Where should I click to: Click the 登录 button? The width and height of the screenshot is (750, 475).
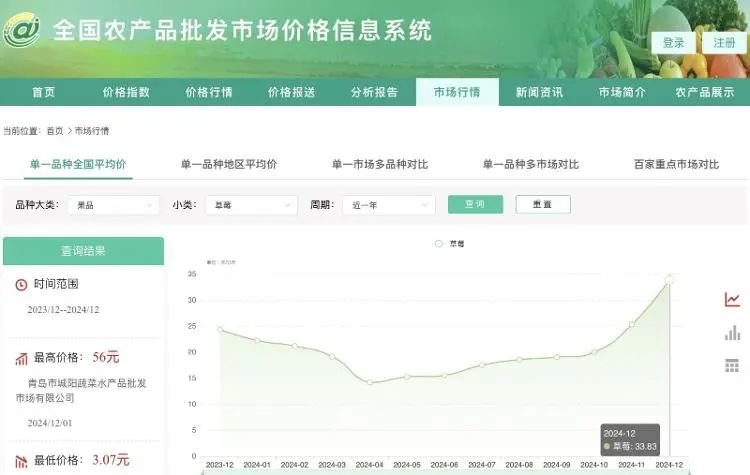click(x=673, y=43)
